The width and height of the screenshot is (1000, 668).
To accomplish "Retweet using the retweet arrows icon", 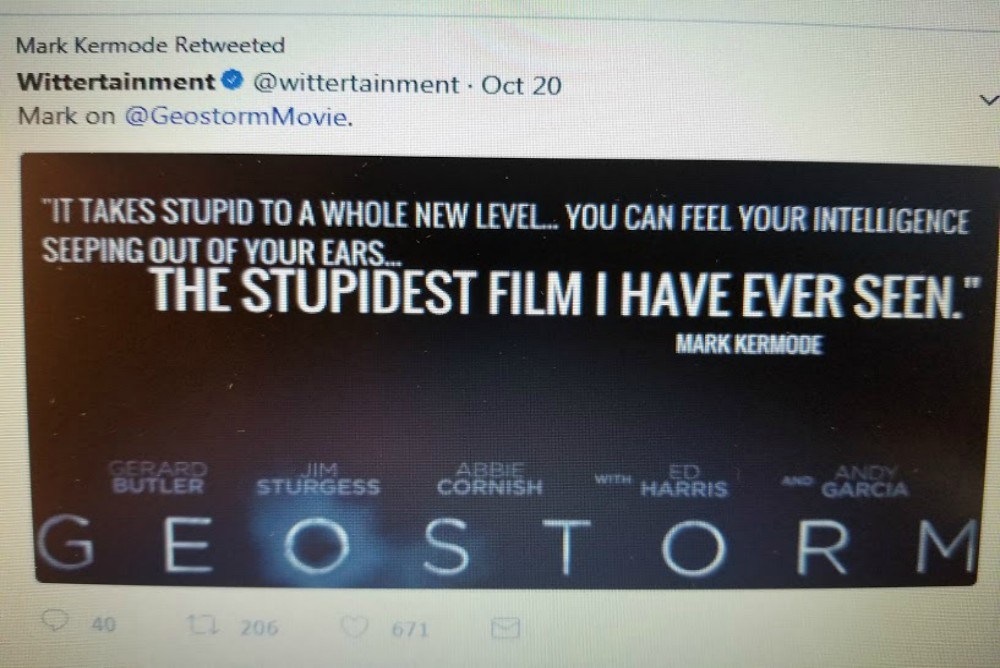I will 203,624.
